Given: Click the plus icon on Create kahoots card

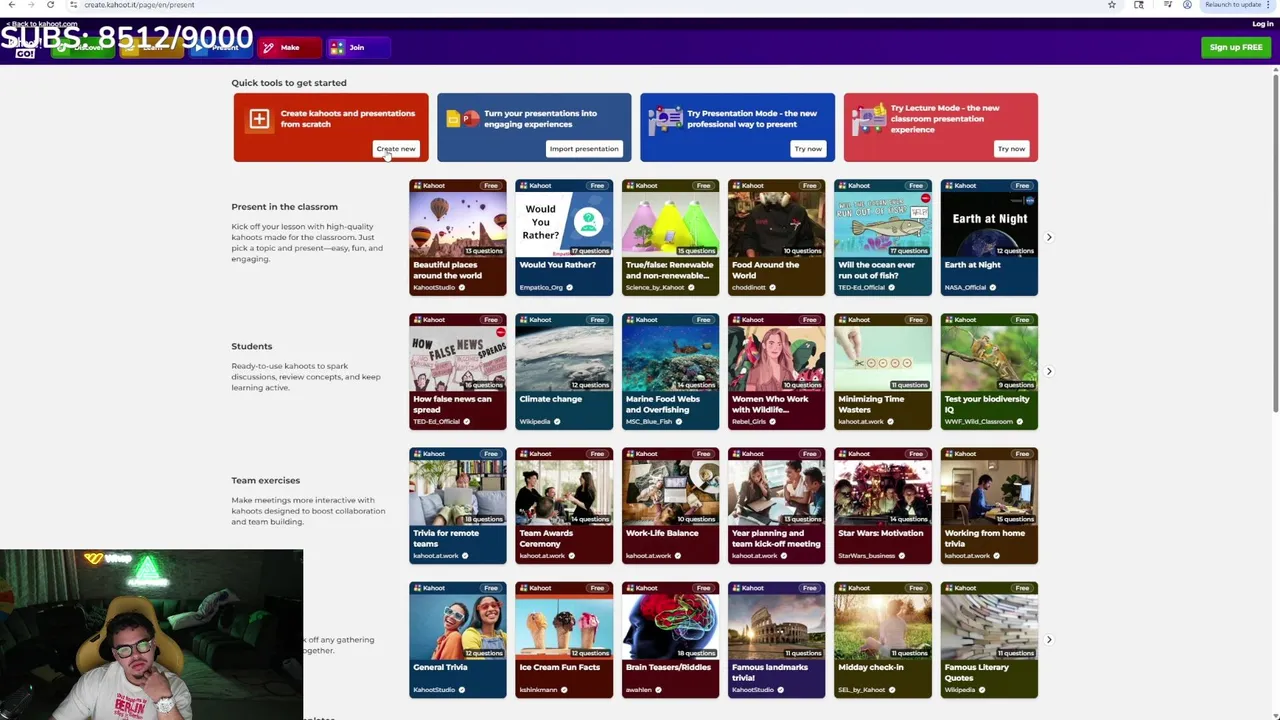Looking at the screenshot, I should tap(259, 119).
